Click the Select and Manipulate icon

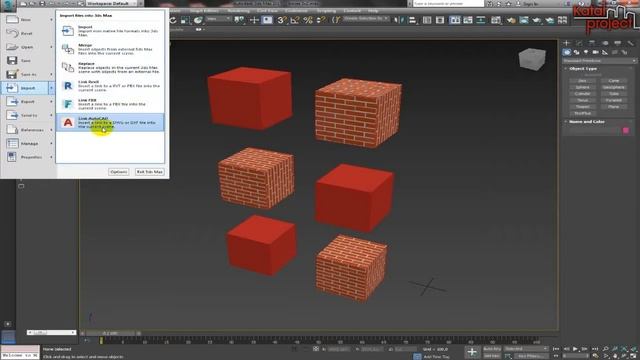coord(254,20)
